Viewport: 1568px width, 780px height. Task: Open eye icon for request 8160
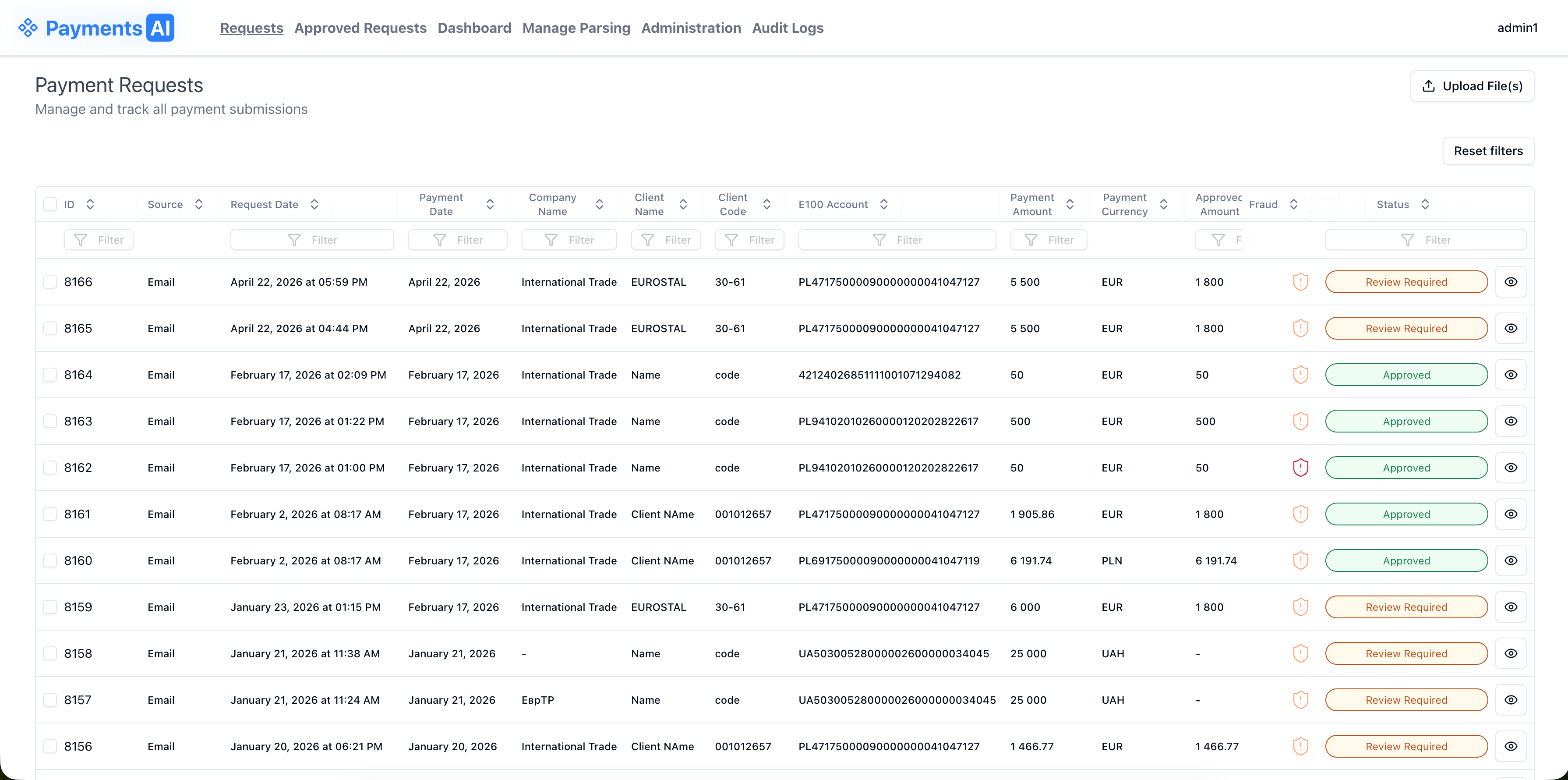tap(1511, 561)
